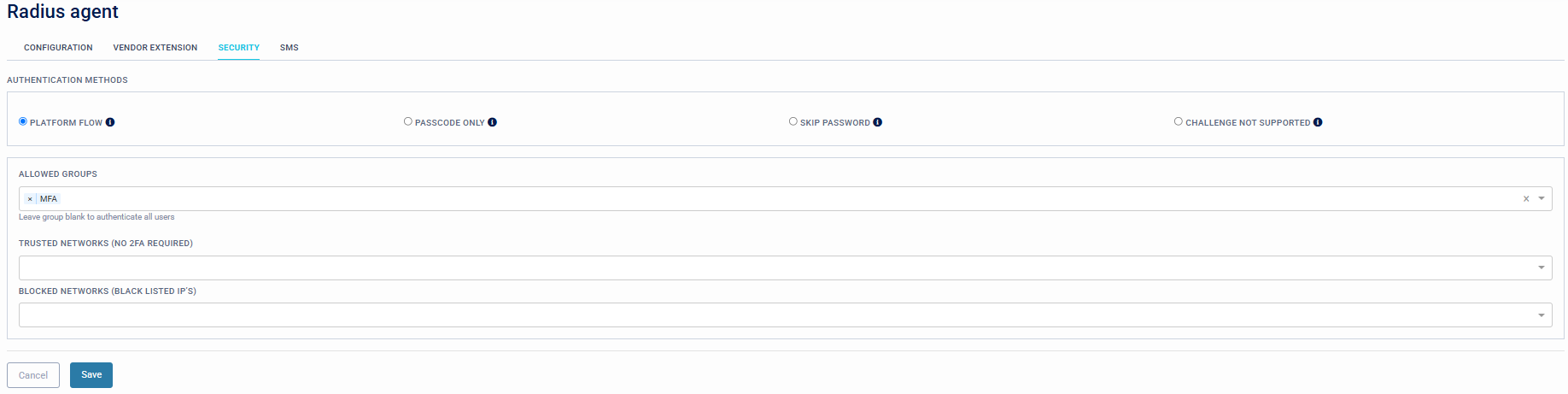Switch to the Configuration tab

58,48
